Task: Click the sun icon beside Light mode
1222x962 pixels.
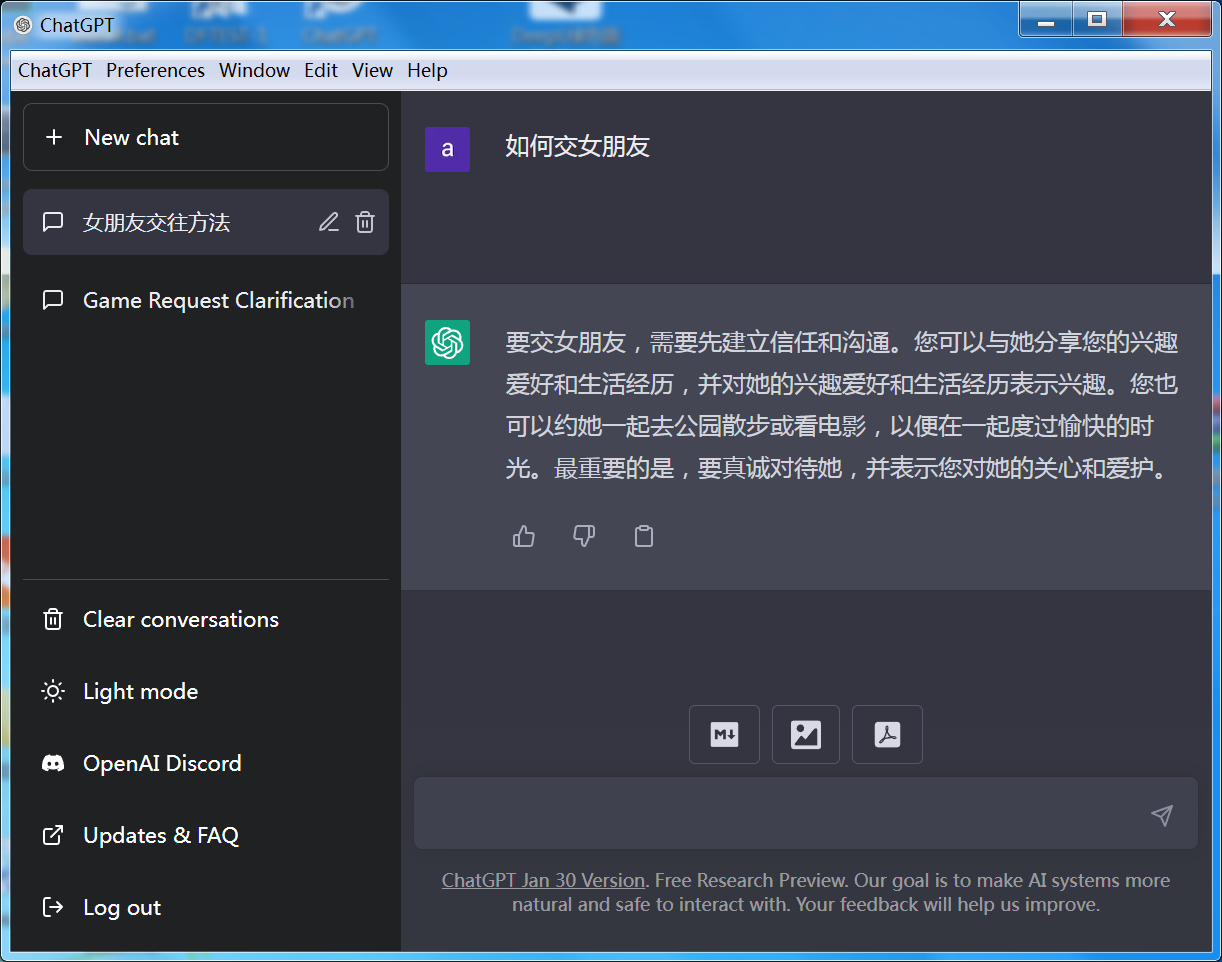Action: pyautogui.click(x=53, y=692)
